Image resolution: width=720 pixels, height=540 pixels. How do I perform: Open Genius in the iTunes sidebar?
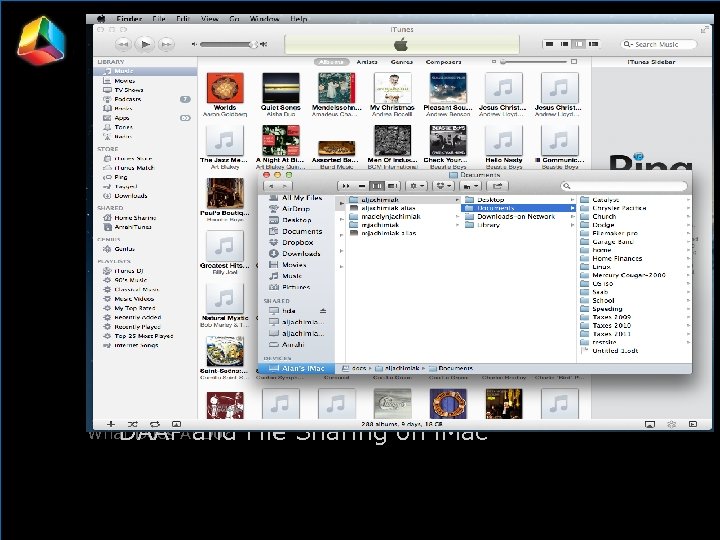[145, 249]
